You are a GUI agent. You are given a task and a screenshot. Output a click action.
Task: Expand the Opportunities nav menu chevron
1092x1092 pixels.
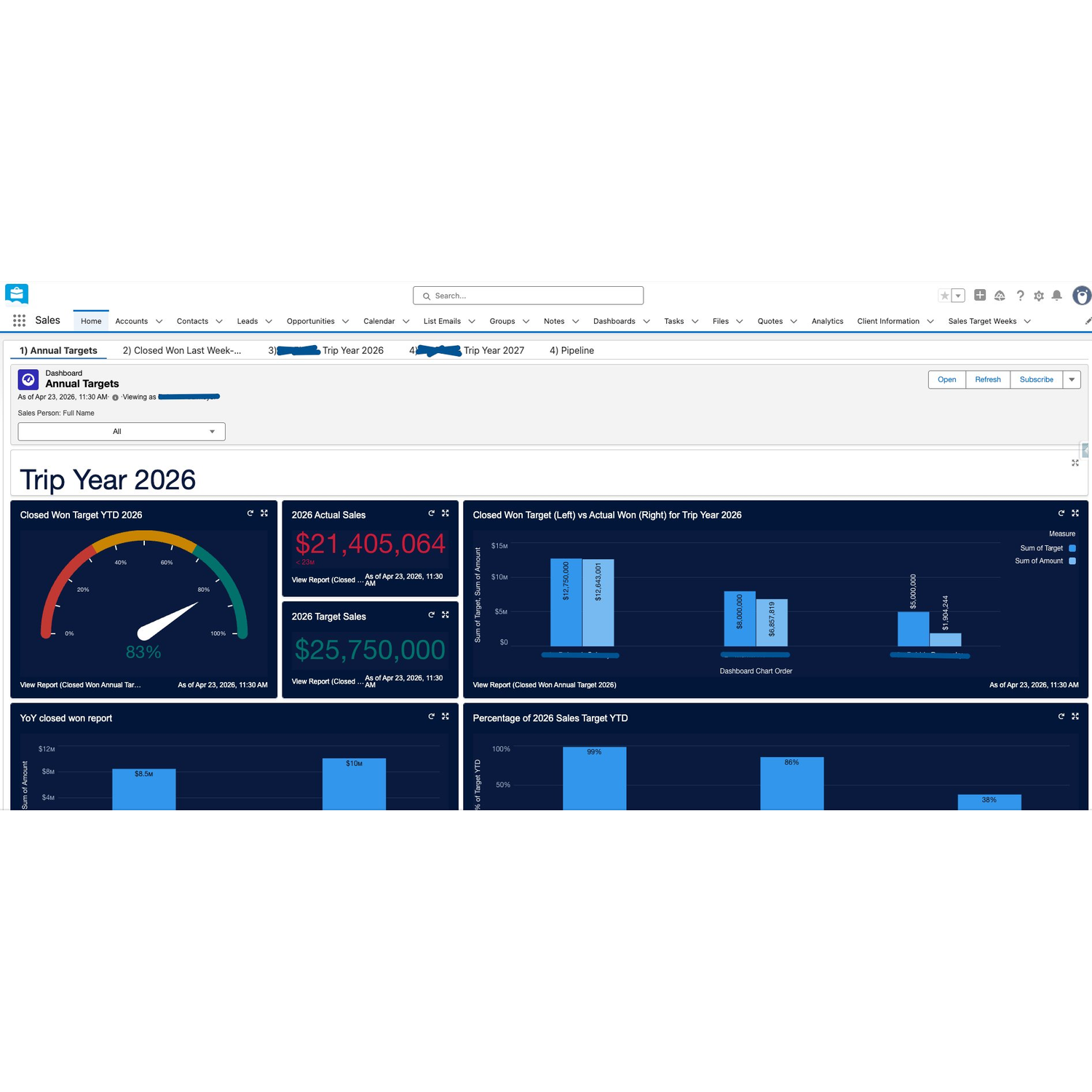(x=346, y=322)
